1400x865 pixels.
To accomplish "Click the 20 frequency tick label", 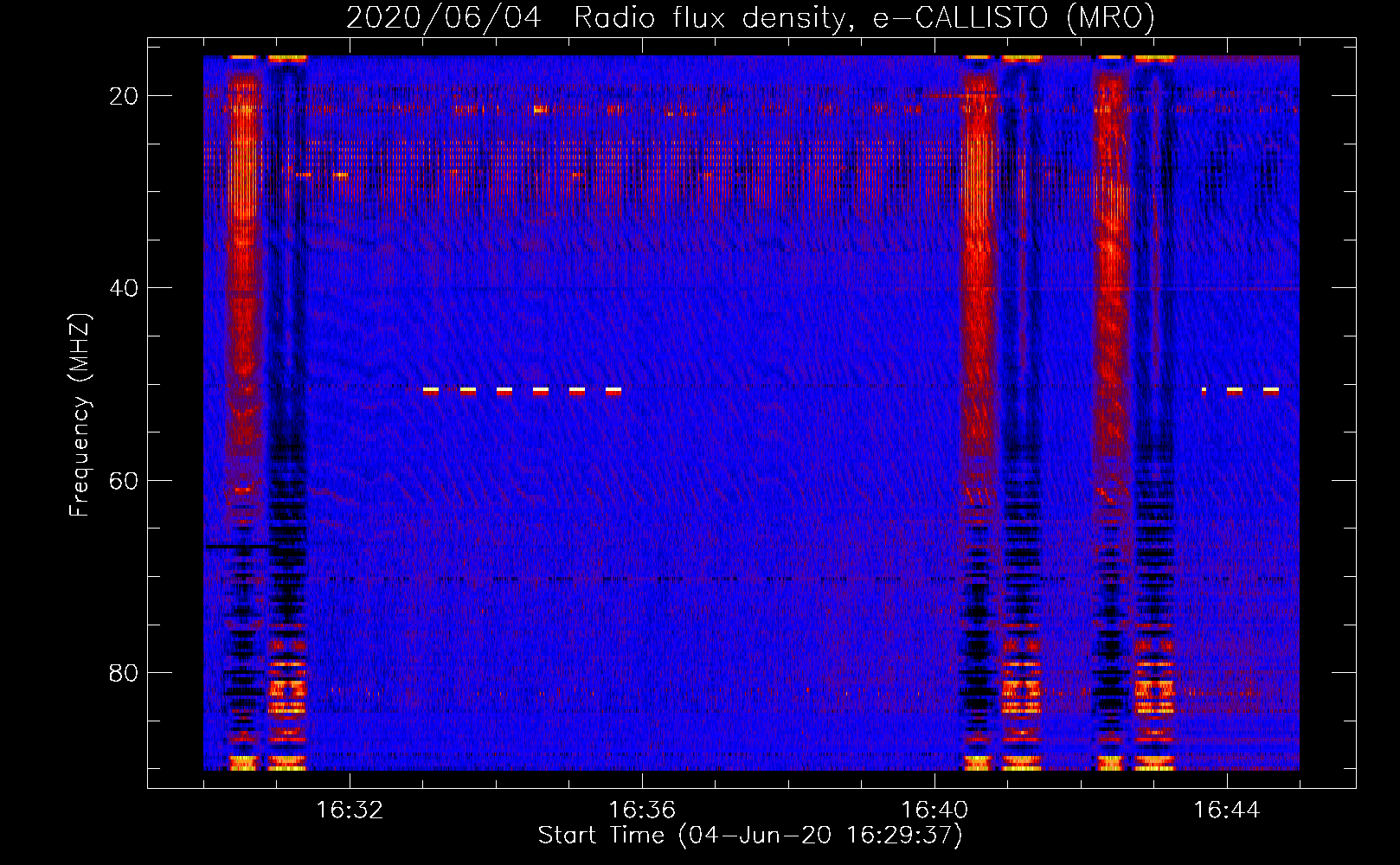I will pos(124,96).
